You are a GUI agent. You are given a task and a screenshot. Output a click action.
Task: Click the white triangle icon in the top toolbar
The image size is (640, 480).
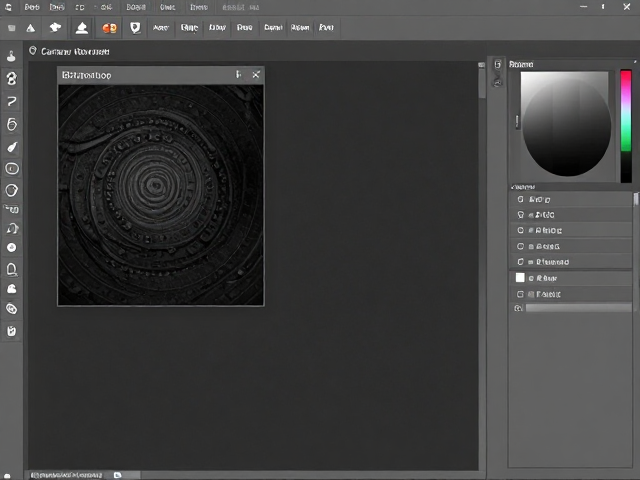(x=31, y=28)
